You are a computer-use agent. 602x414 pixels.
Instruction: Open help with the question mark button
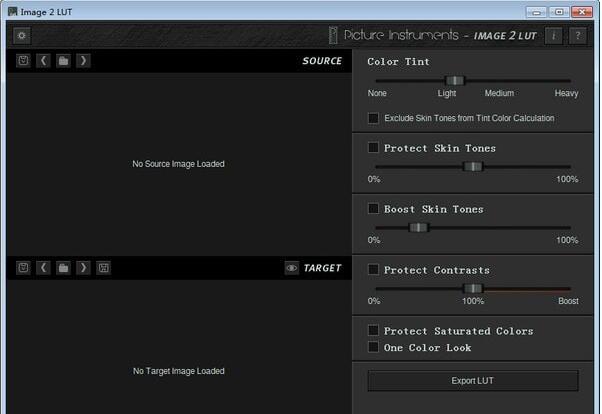coord(578,36)
